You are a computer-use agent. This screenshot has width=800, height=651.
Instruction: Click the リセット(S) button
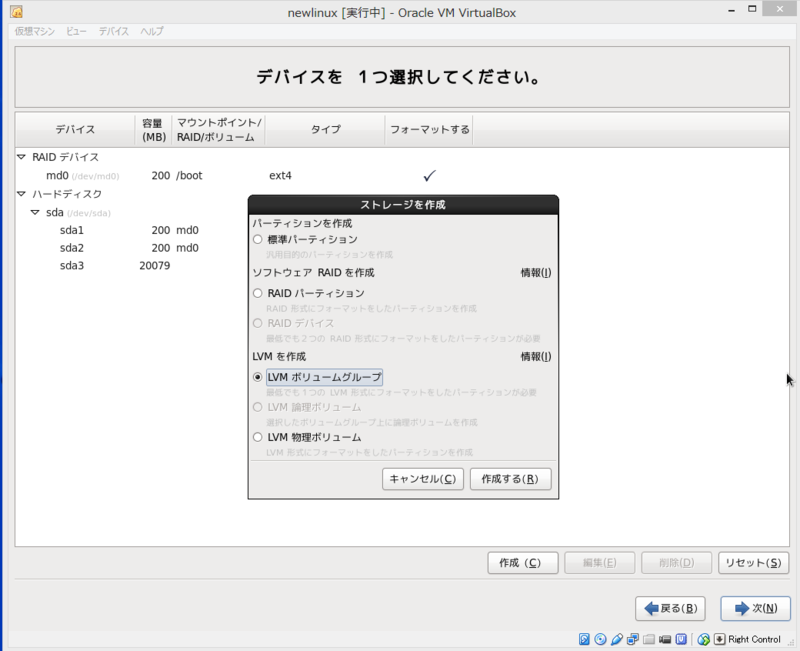pyautogui.click(x=754, y=563)
